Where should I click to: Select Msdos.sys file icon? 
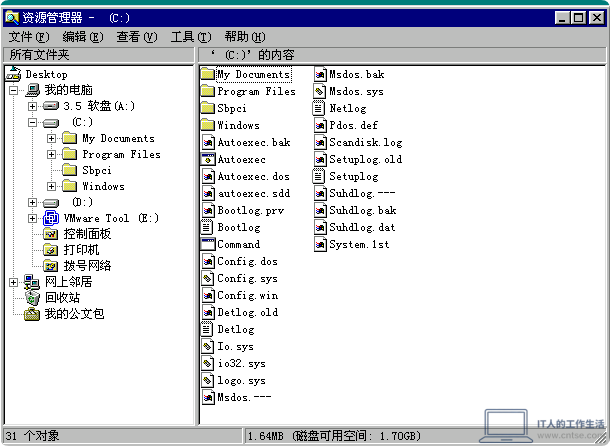[x=320, y=91]
